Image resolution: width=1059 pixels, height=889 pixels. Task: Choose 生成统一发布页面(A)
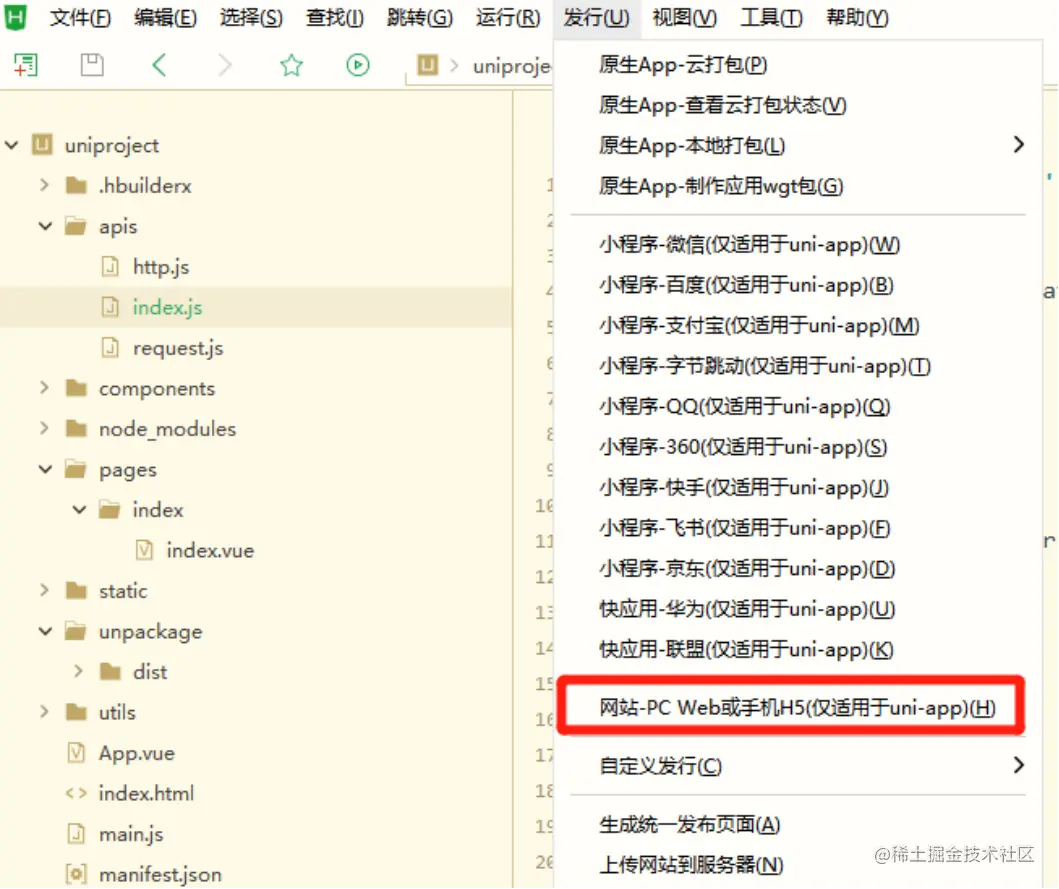[x=798, y=825]
